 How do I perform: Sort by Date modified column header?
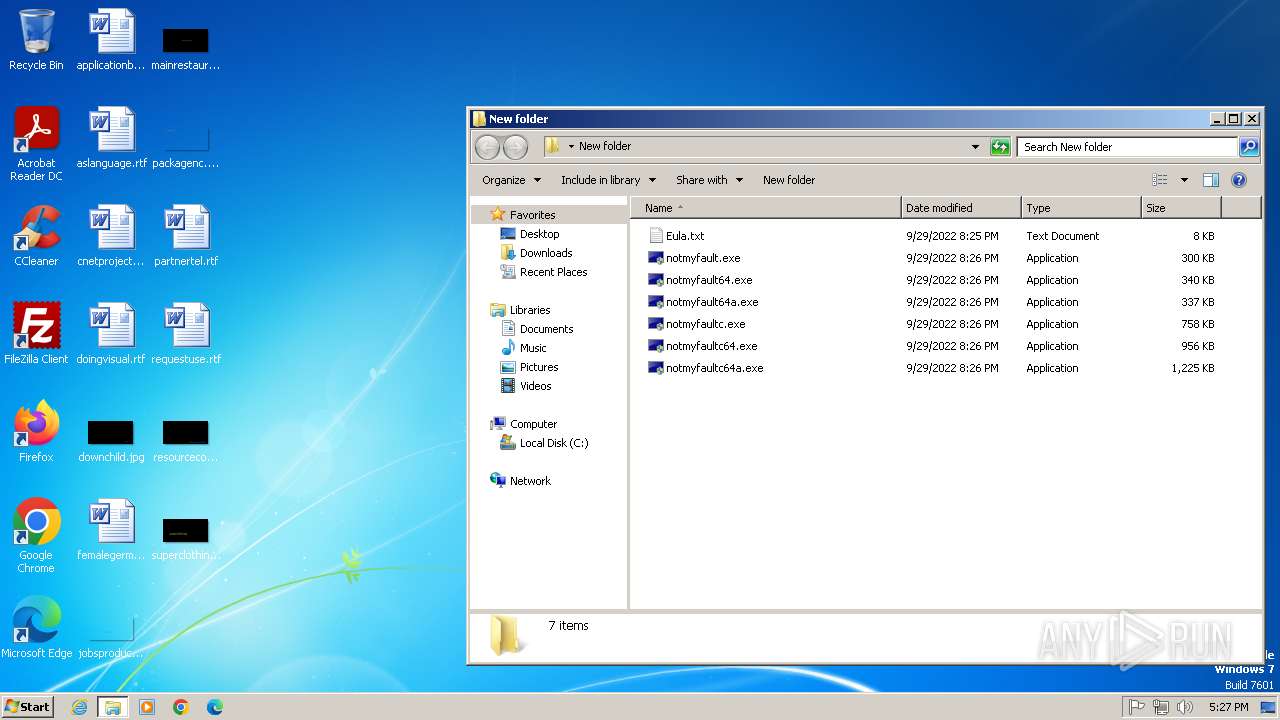(x=961, y=208)
